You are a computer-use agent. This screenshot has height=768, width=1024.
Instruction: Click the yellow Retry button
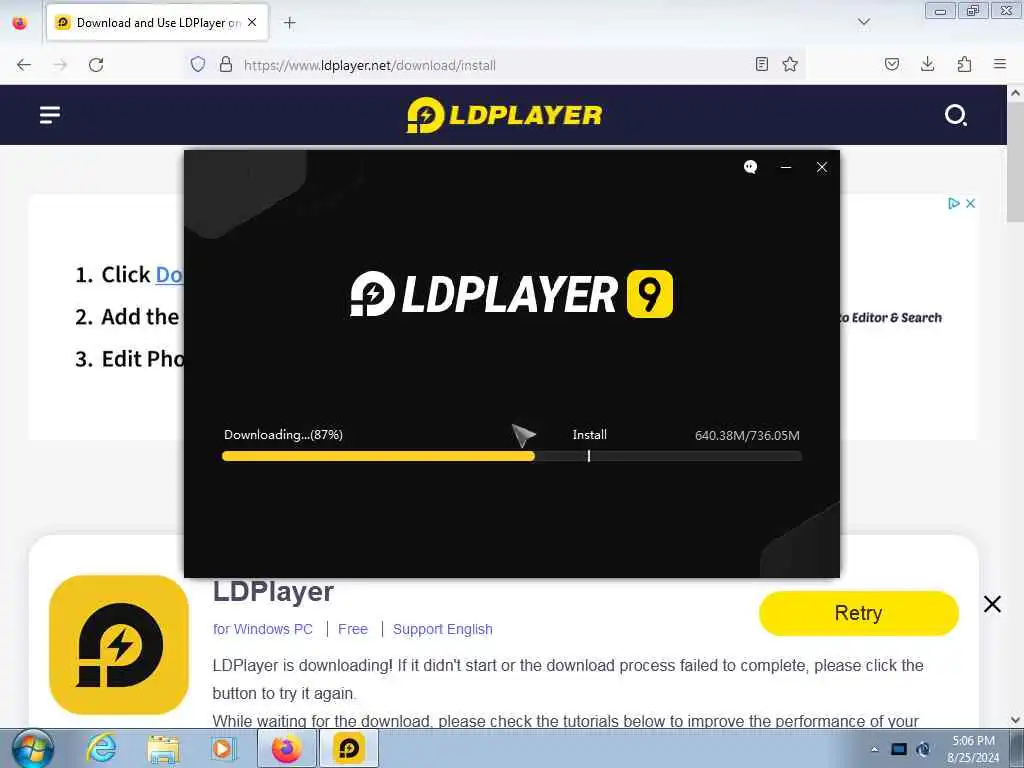click(x=859, y=613)
